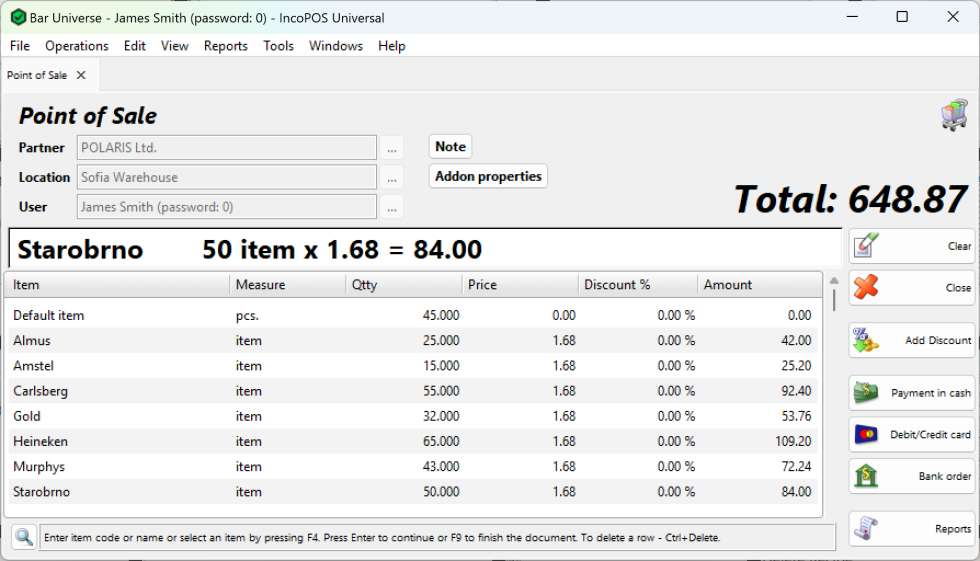Image resolution: width=980 pixels, height=561 pixels.
Task: Click the scrollbar up arrow
Action: [x=834, y=281]
